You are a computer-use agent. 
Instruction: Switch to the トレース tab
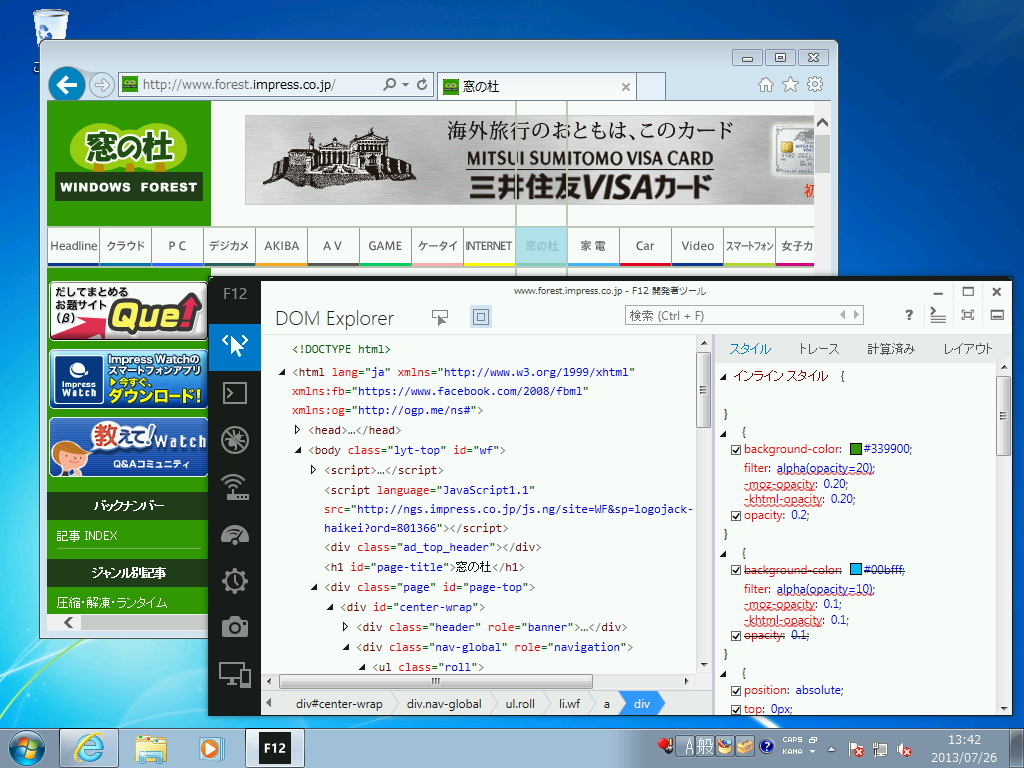tap(818, 349)
